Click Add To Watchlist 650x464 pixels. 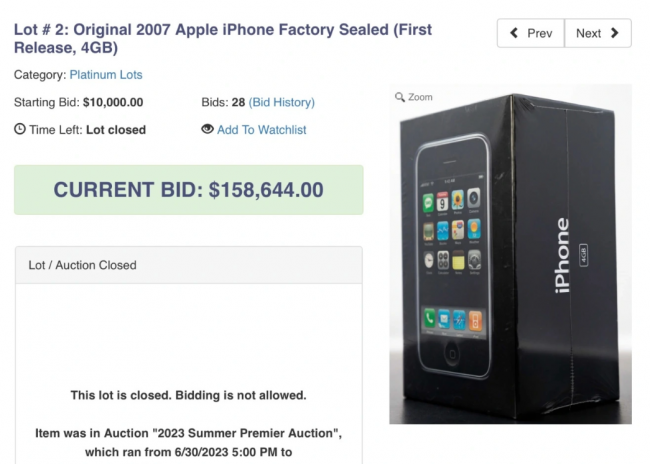pos(262,130)
